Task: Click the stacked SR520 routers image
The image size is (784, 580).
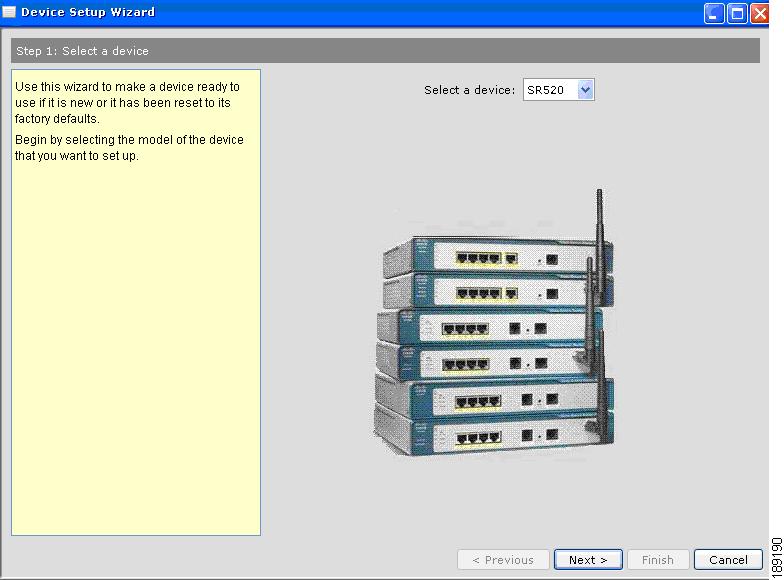Action: tap(494, 324)
